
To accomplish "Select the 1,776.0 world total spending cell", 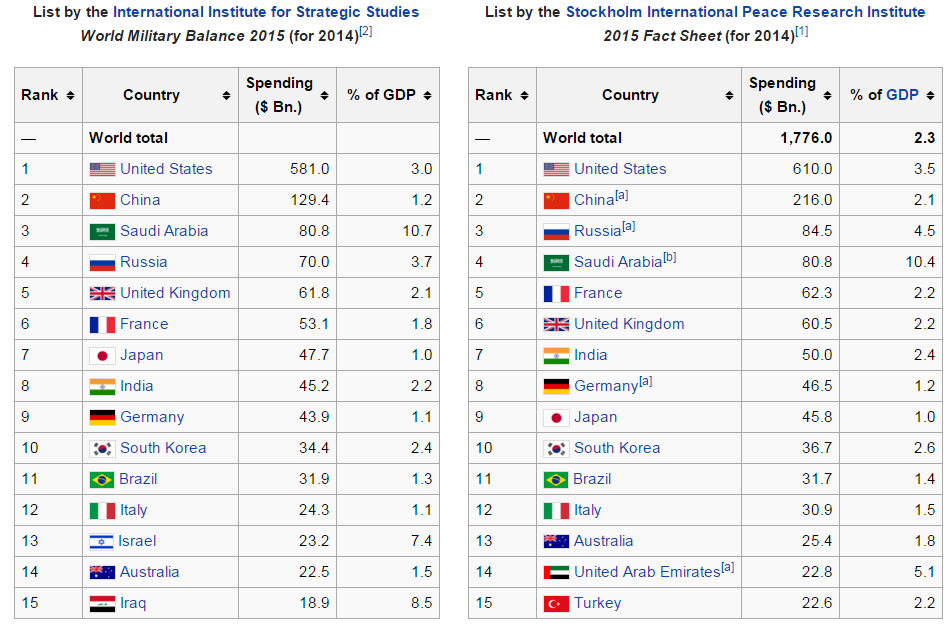I will (x=790, y=138).
